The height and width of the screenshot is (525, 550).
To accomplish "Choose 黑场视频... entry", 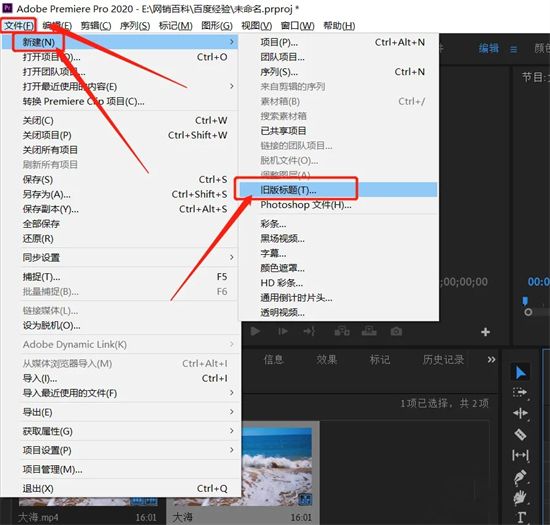I will 338,238.
